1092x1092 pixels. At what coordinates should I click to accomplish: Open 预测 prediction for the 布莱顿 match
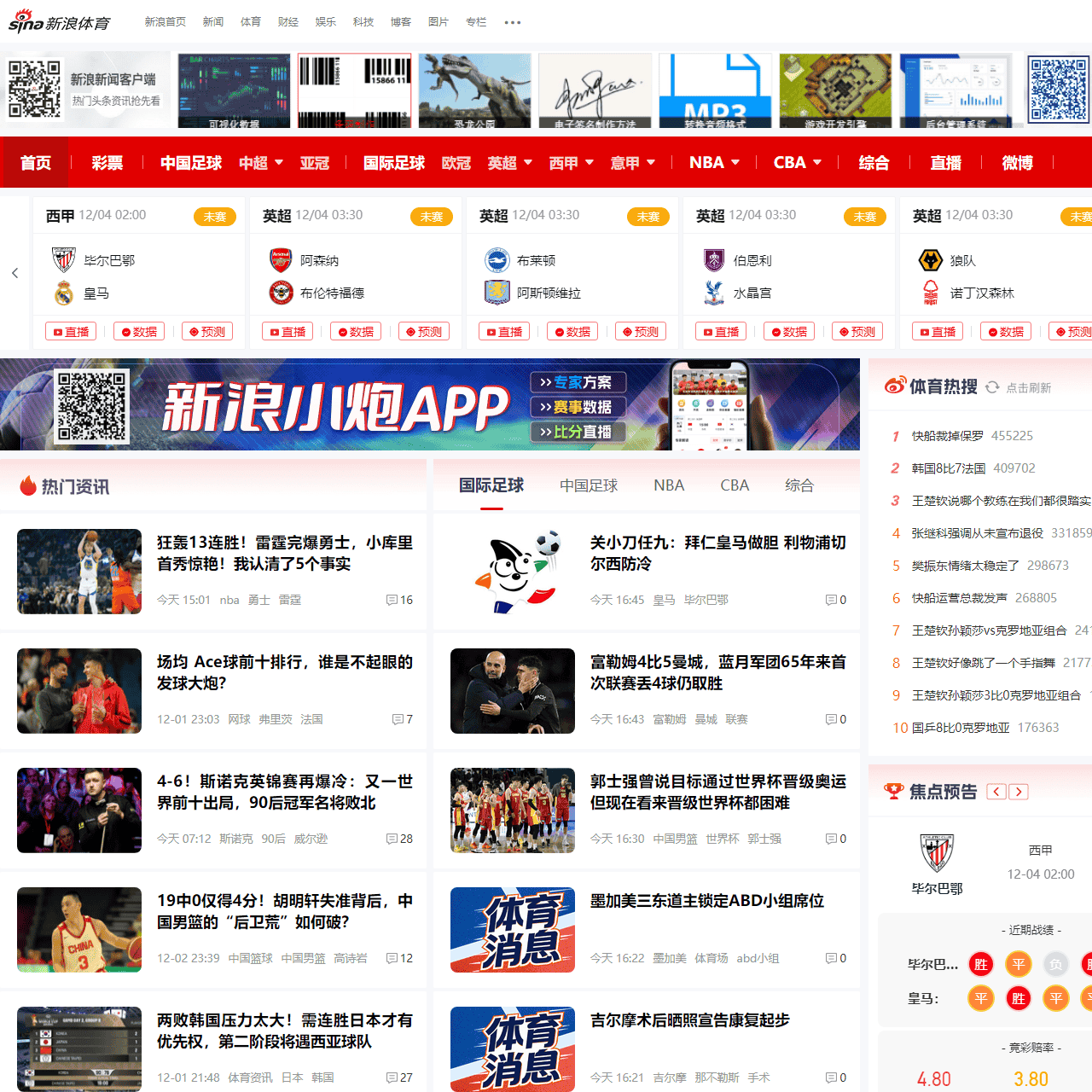point(641,331)
